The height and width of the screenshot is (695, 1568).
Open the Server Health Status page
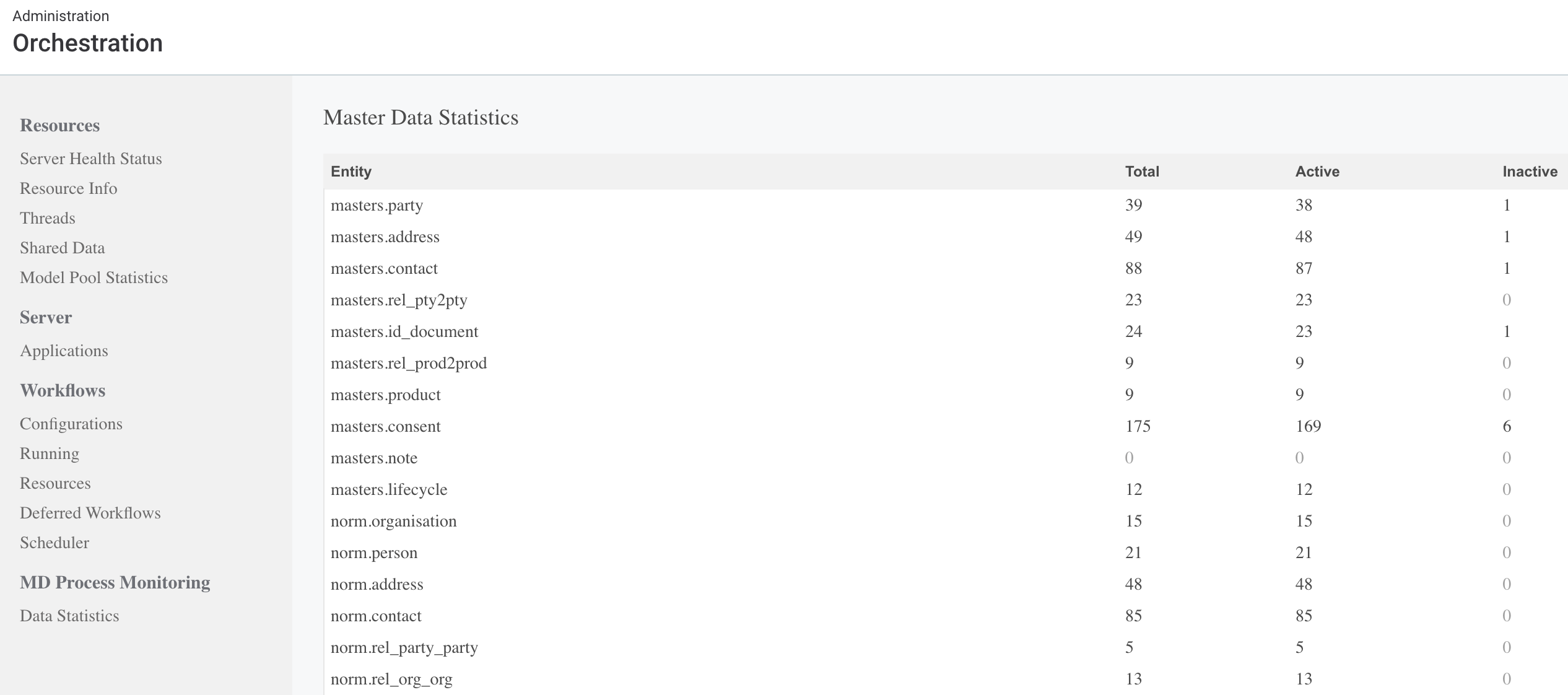(x=90, y=159)
